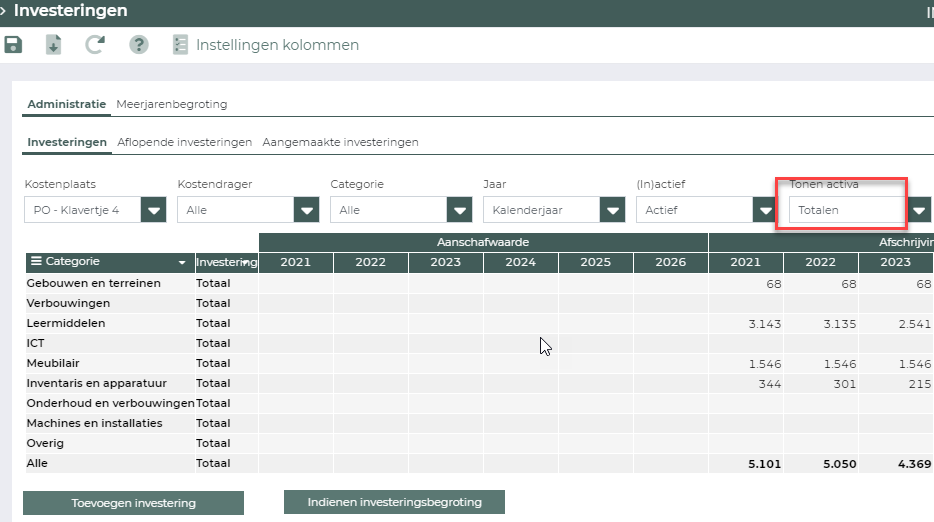Image resolution: width=934 pixels, height=522 pixels.
Task: Click the hamburger icon in Categorie header
Action: click(36, 262)
